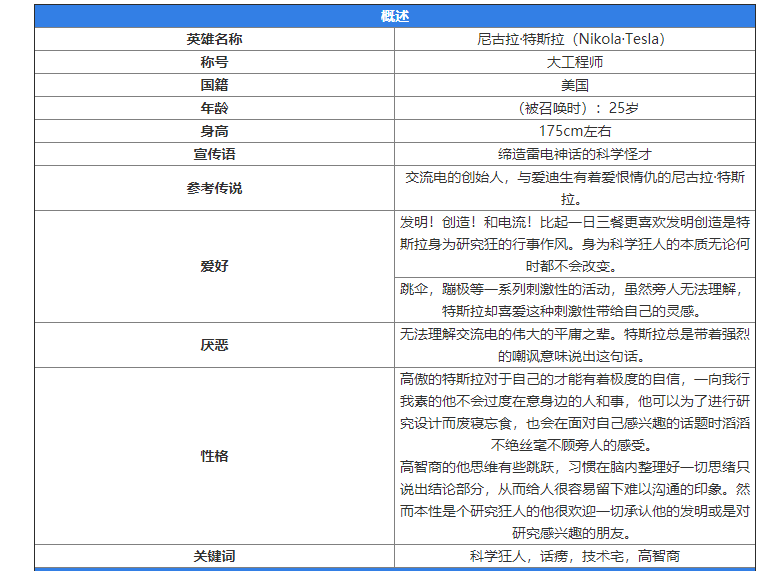Click the keywords value 科学狂人, 话痨, 技术宅
The image size is (782, 571).
pyautogui.click(x=574, y=556)
